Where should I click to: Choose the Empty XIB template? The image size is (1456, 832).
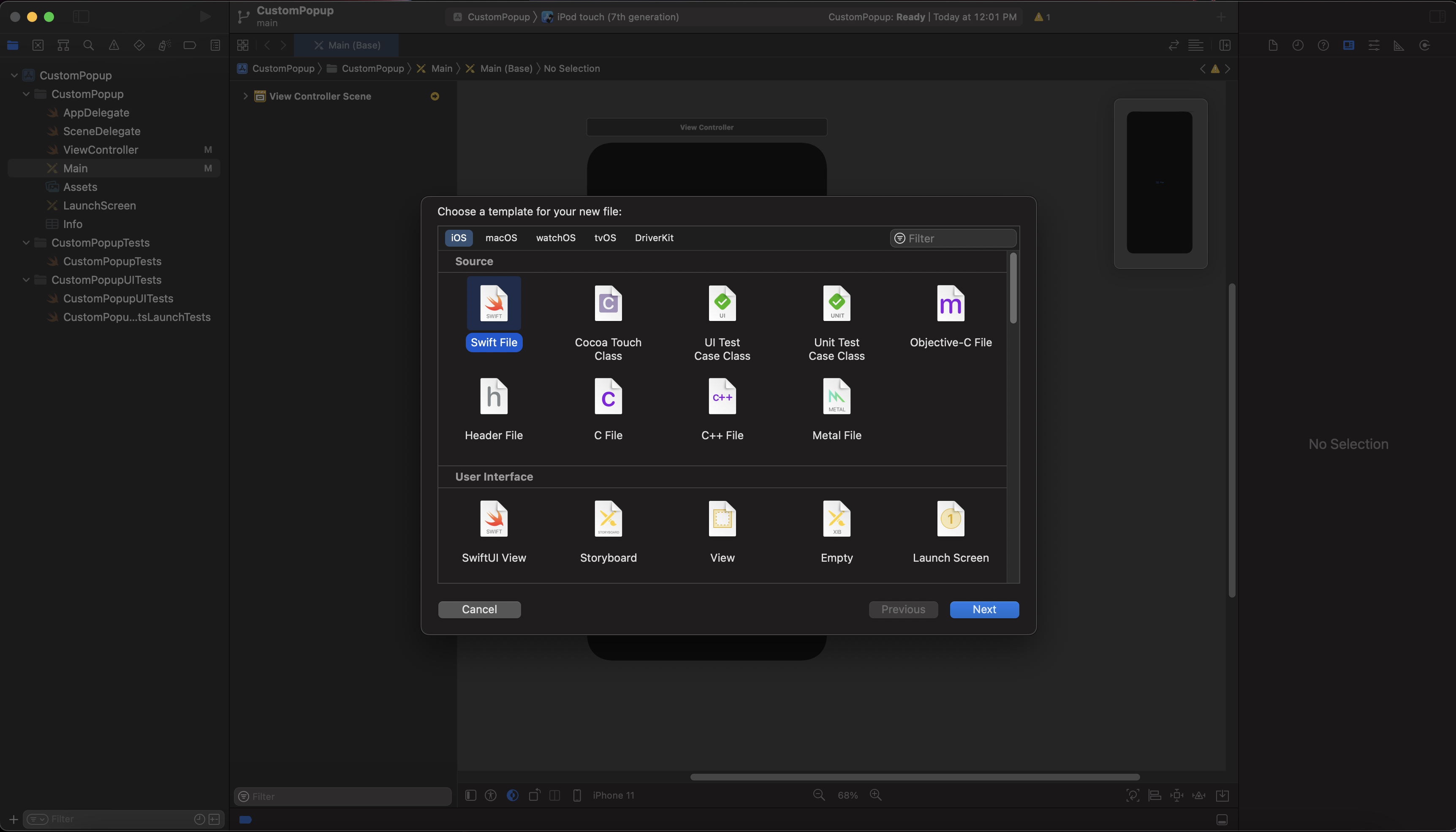[x=836, y=532]
